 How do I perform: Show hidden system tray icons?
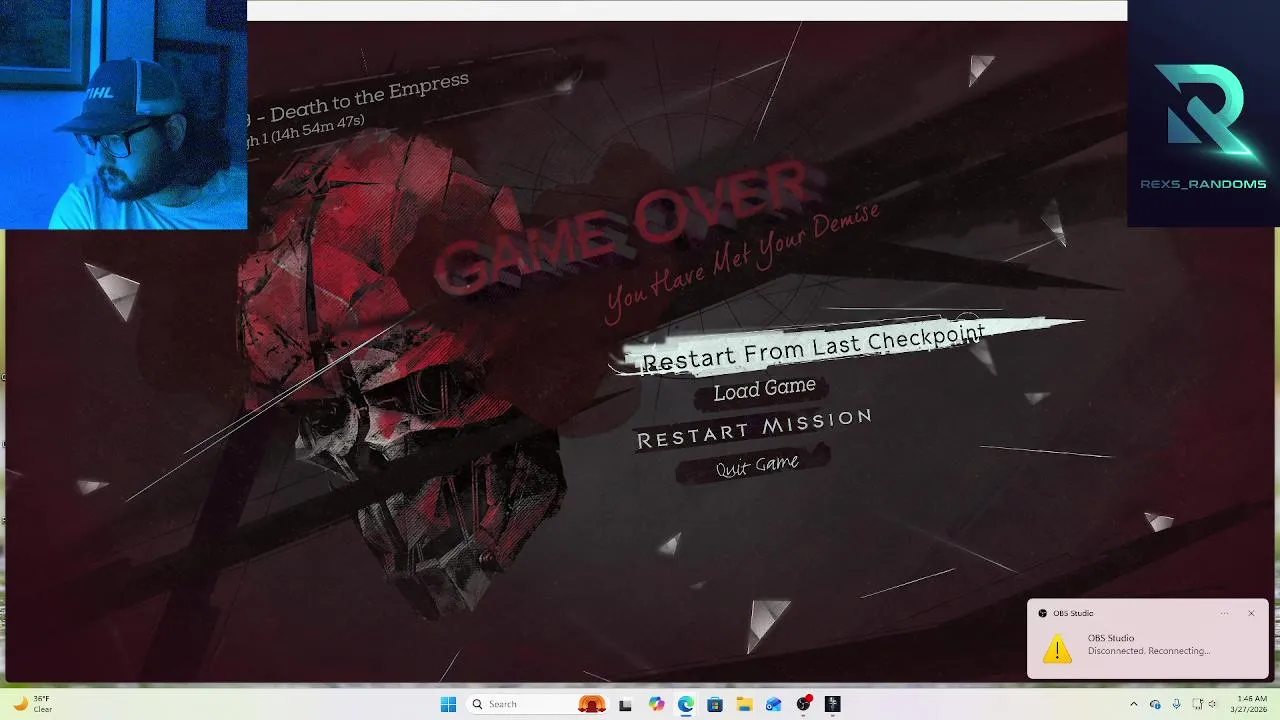1133,704
